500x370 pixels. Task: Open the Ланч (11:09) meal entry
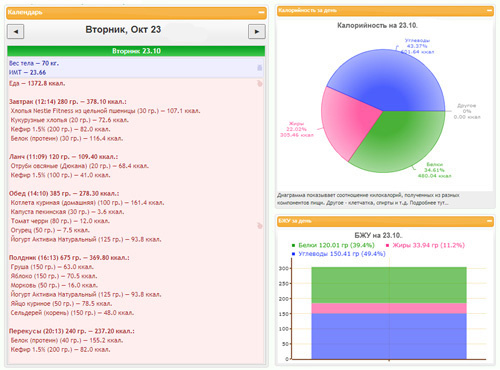tap(63, 157)
